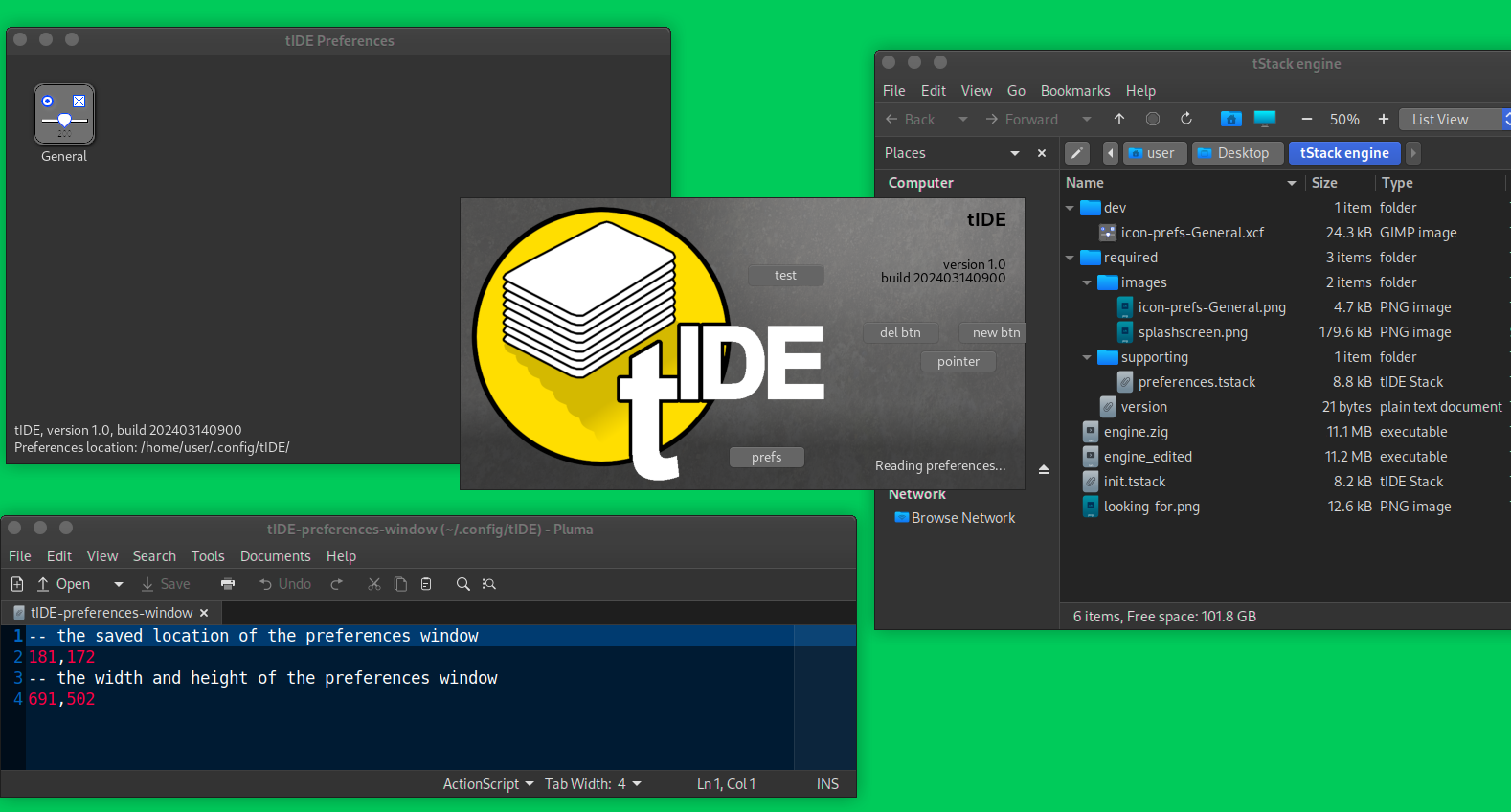Redo the last action in Pluma
The image size is (1511, 812).
coord(336,584)
